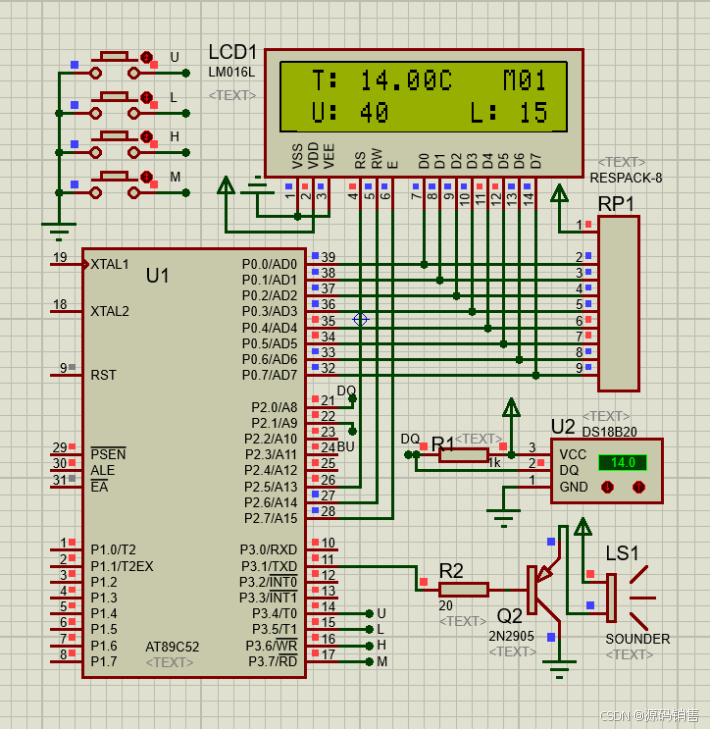Toggle the red latch dot on button H
The width and height of the screenshot is (711, 729).
click(146, 137)
